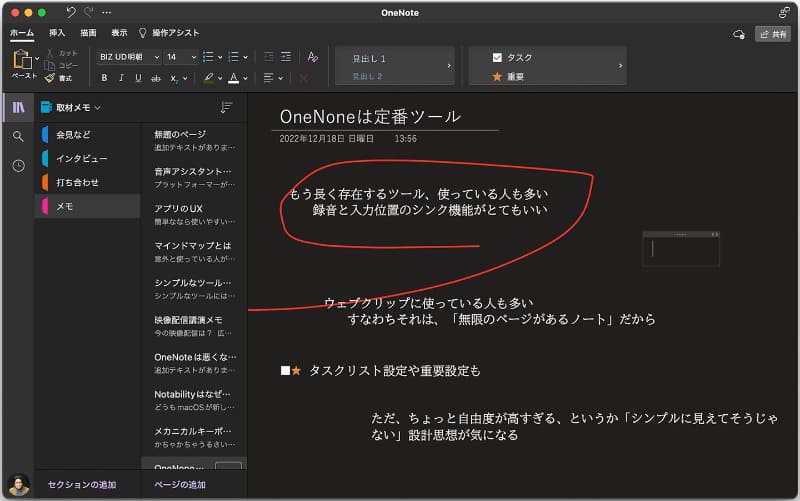Redo the last action

click(89, 12)
